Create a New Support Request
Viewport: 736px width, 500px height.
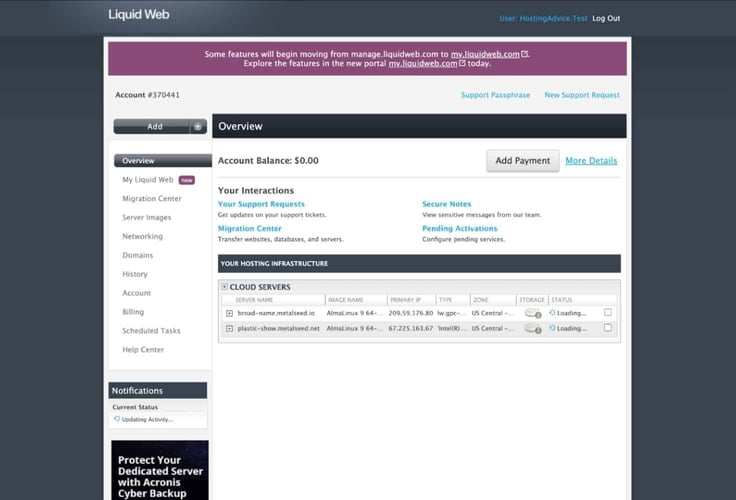(582, 95)
